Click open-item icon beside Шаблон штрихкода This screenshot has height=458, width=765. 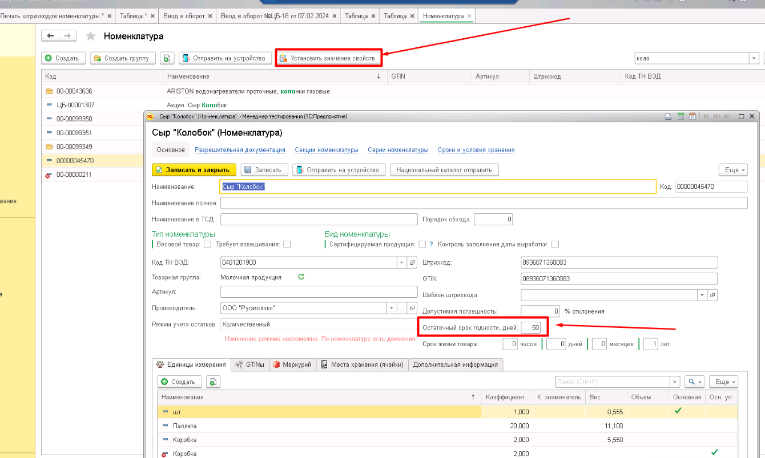(713, 295)
